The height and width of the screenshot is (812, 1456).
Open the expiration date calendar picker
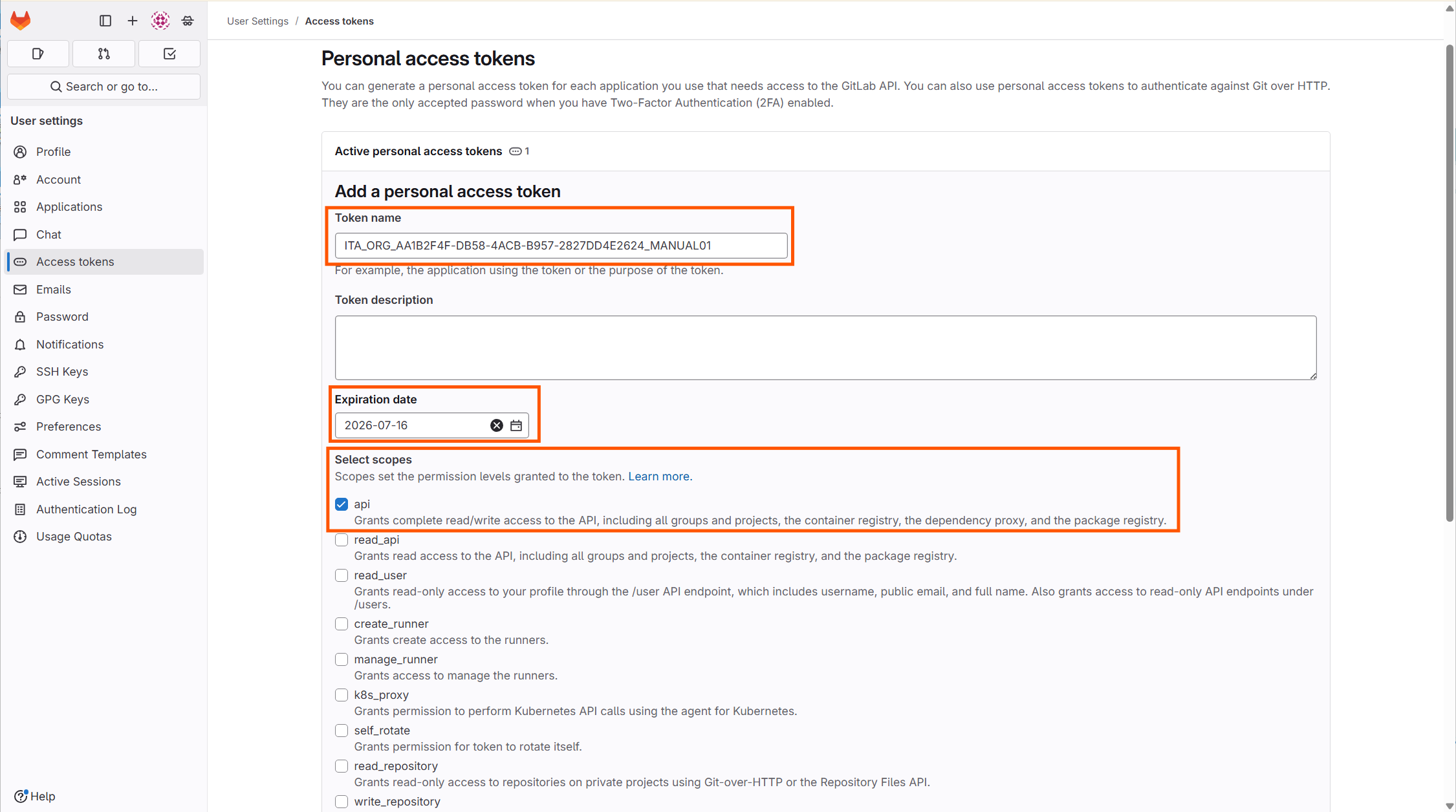(516, 425)
